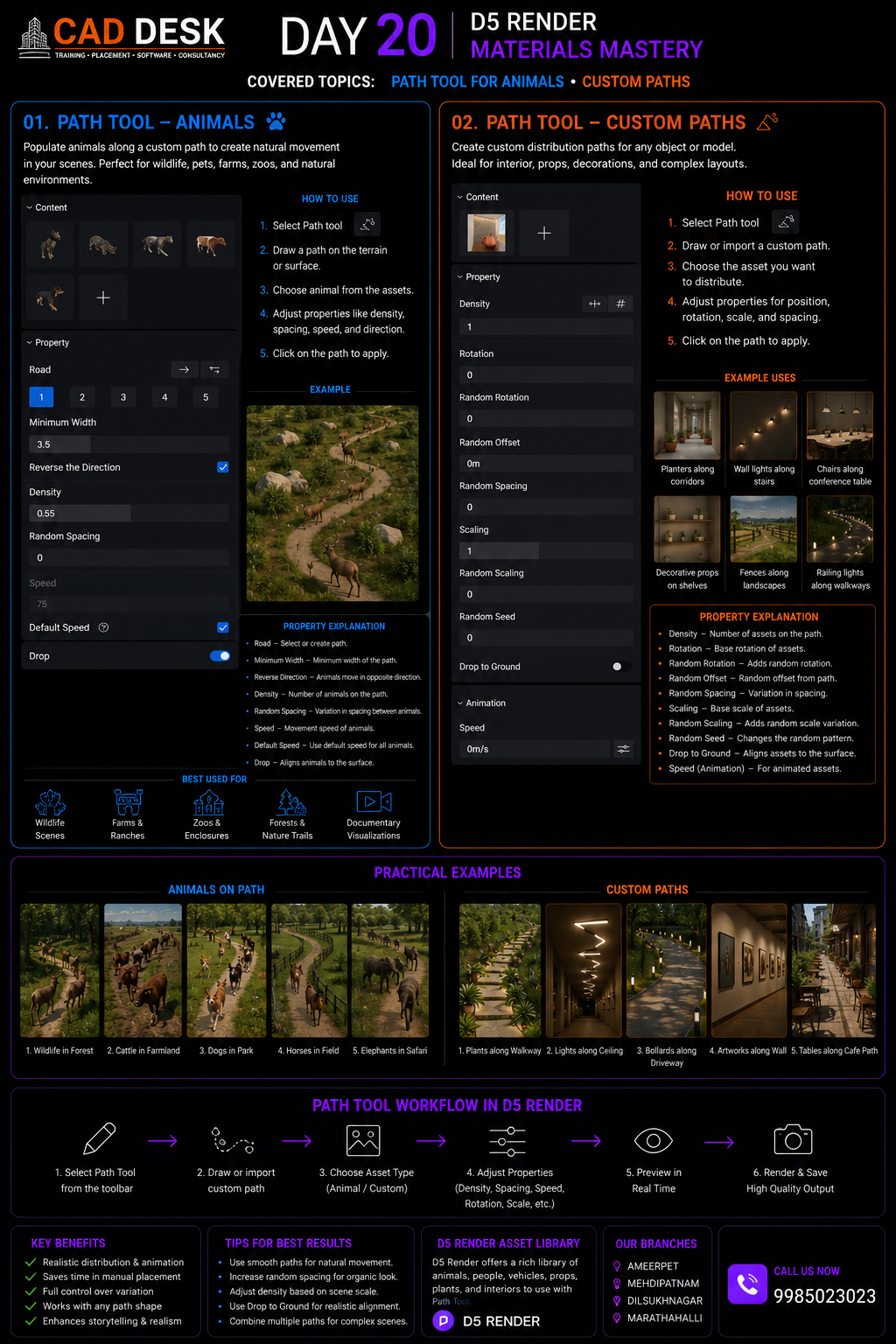Click the hash icon in the Density row
The width and height of the screenshot is (896, 1344).
[x=620, y=304]
